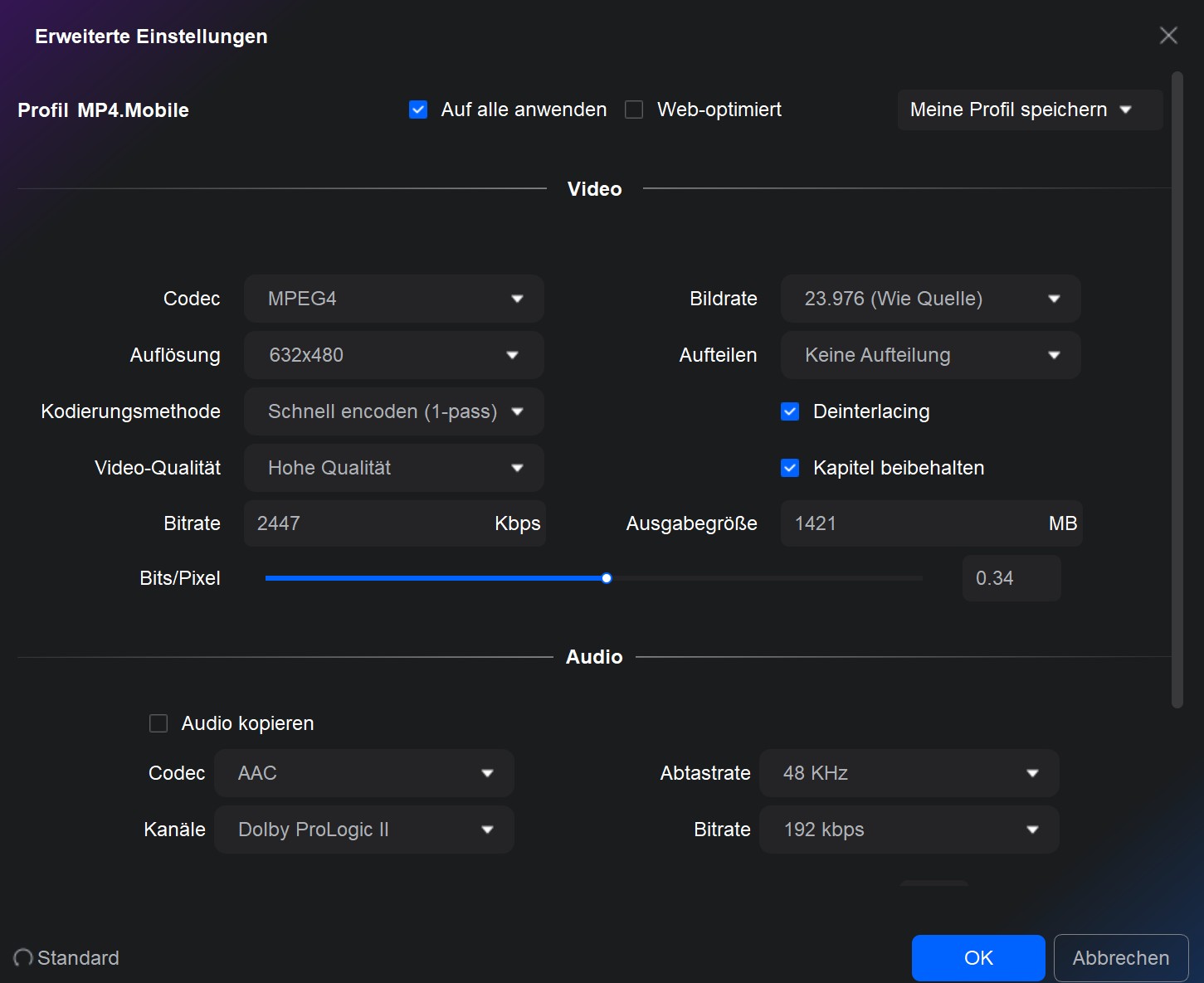The width and height of the screenshot is (1204, 983).
Task: Open the Bildrate dropdown
Action: pyautogui.click(x=931, y=299)
